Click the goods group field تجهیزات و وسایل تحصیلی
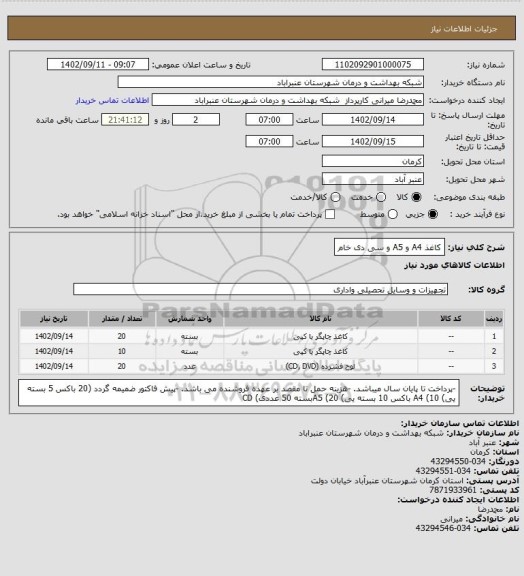Image resolution: width=524 pixels, height=576 pixels. coord(260,289)
